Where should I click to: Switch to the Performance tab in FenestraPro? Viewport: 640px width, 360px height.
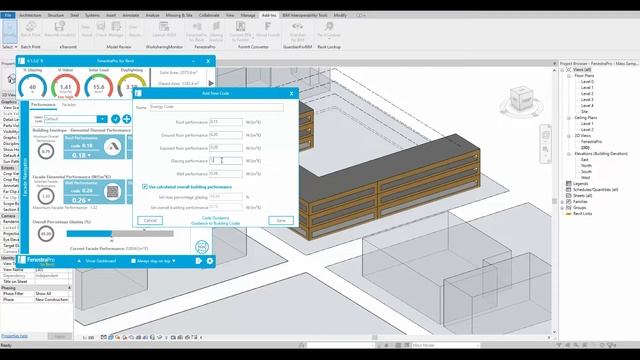[43, 105]
